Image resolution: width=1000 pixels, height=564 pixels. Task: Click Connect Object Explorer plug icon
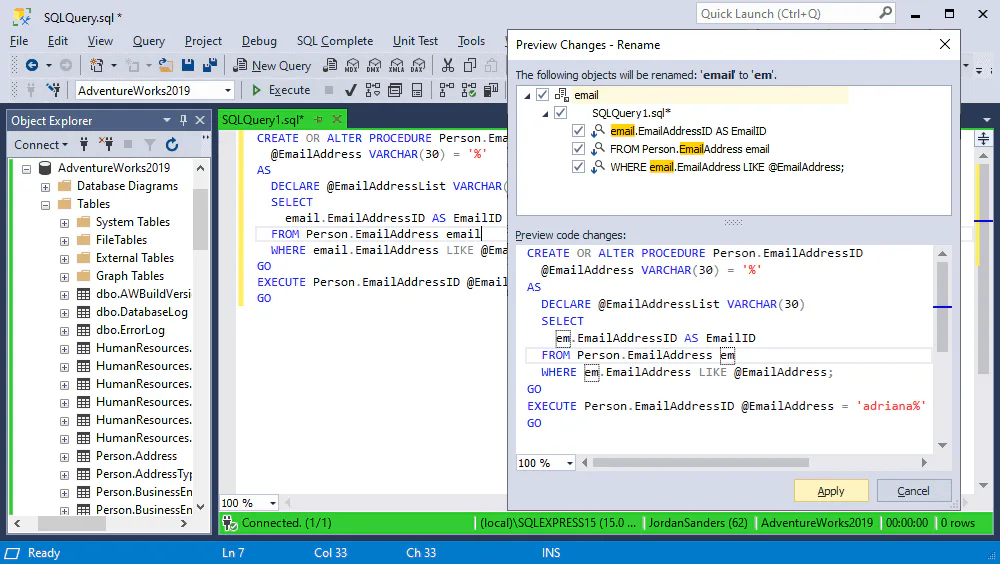pyautogui.click(x=84, y=144)
